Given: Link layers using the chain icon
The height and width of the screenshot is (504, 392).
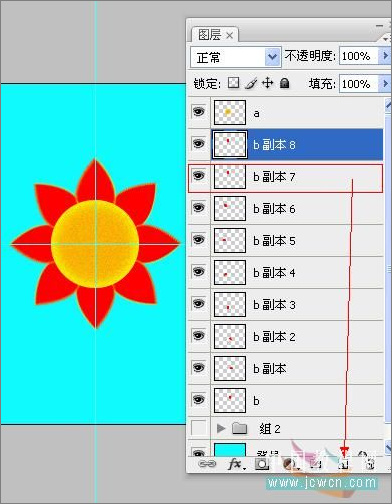Looking at the screenshot, I should [x=207, y=464].
